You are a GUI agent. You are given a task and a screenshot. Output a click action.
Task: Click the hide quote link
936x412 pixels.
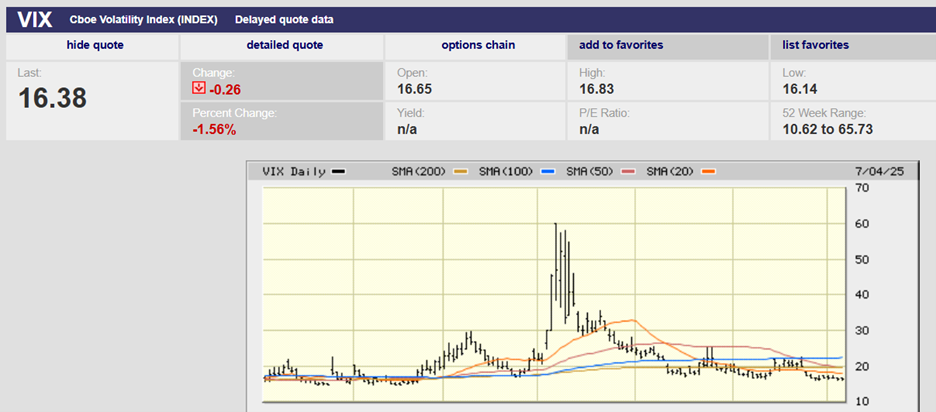coord(95,45)
